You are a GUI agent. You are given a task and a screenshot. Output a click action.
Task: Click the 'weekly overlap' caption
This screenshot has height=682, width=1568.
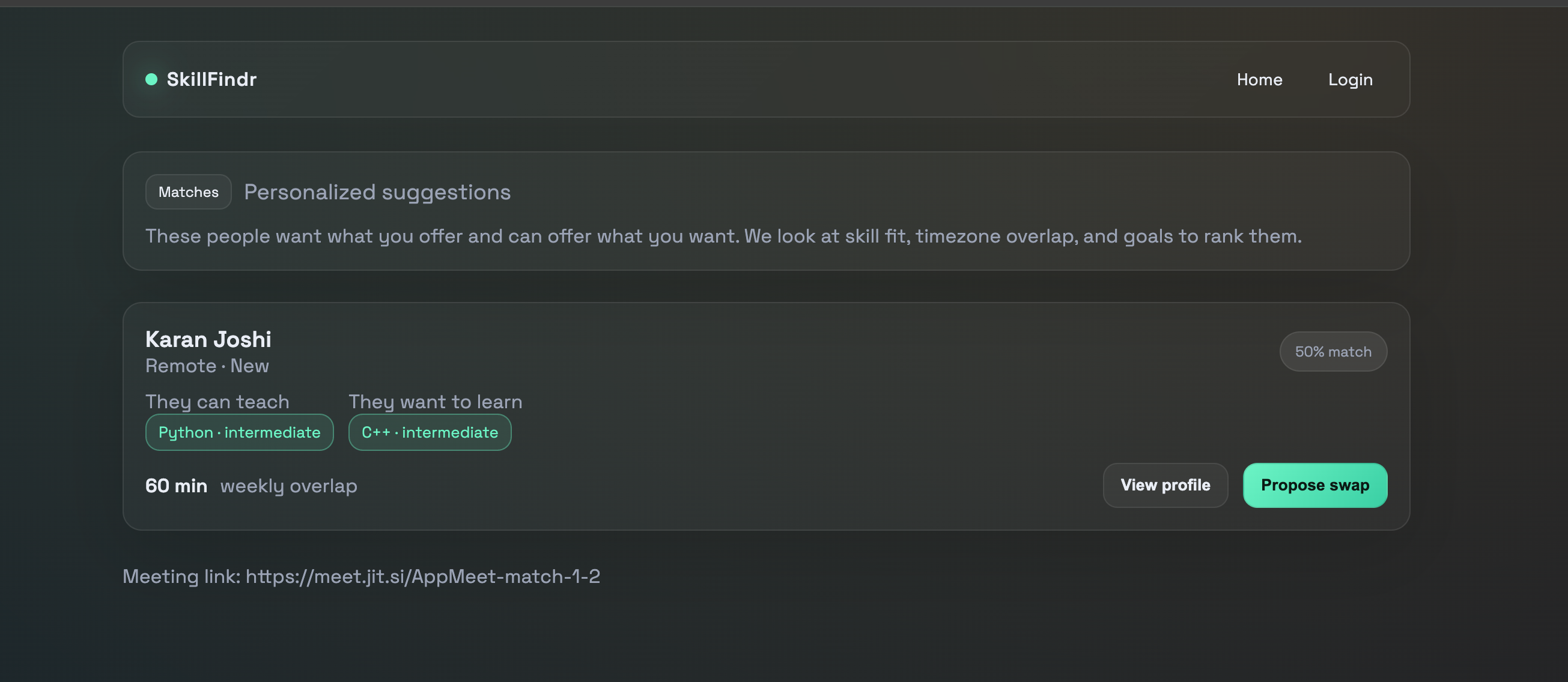[x=288, y=486]
